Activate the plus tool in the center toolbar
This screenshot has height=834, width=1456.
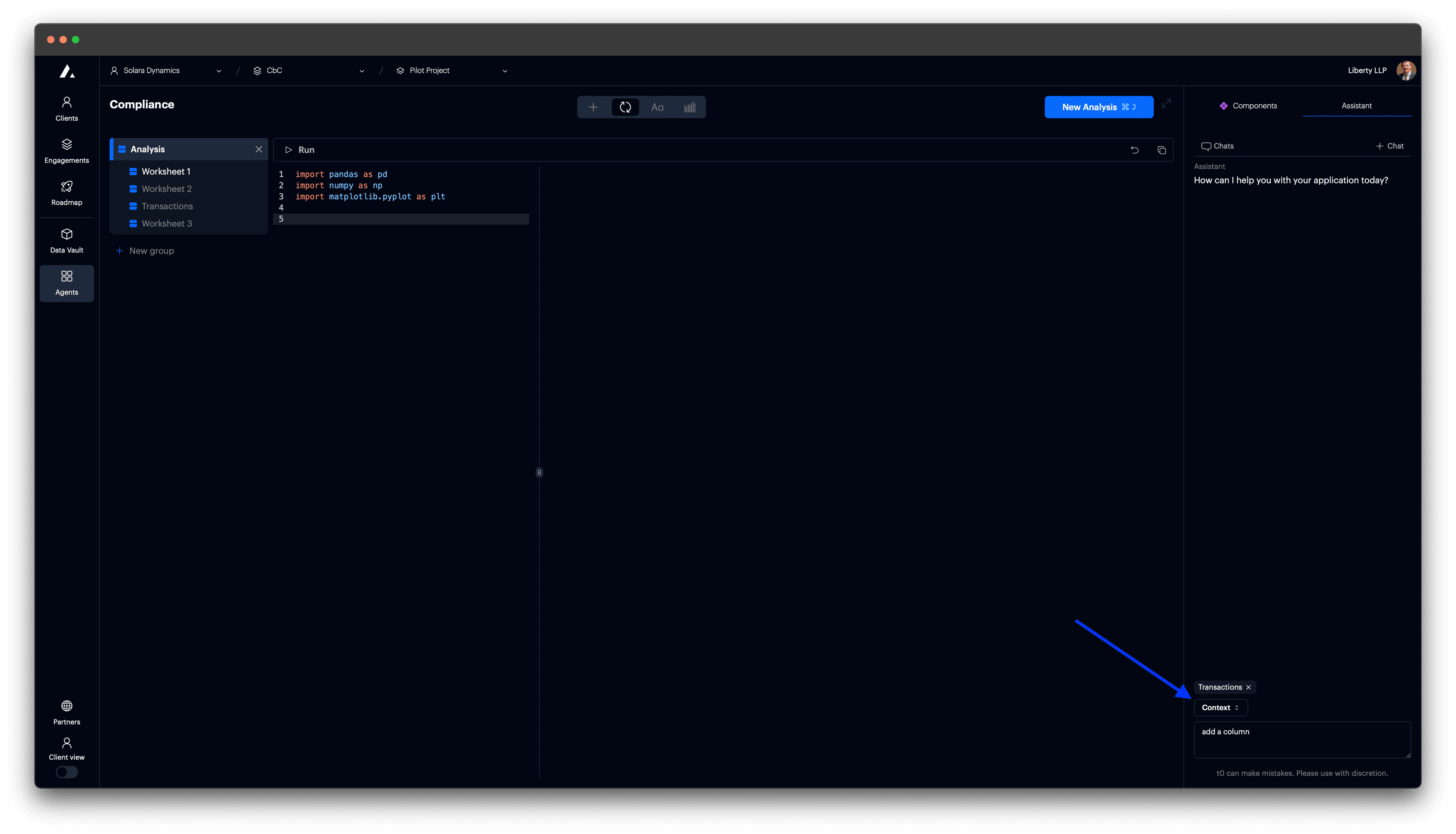[x=593, y=107]
